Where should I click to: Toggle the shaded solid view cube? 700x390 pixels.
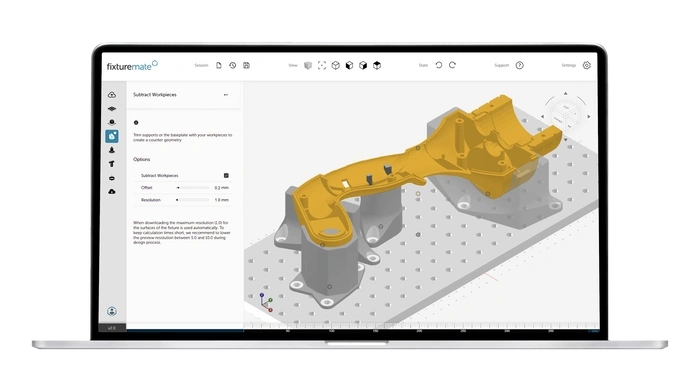(308, 66)
